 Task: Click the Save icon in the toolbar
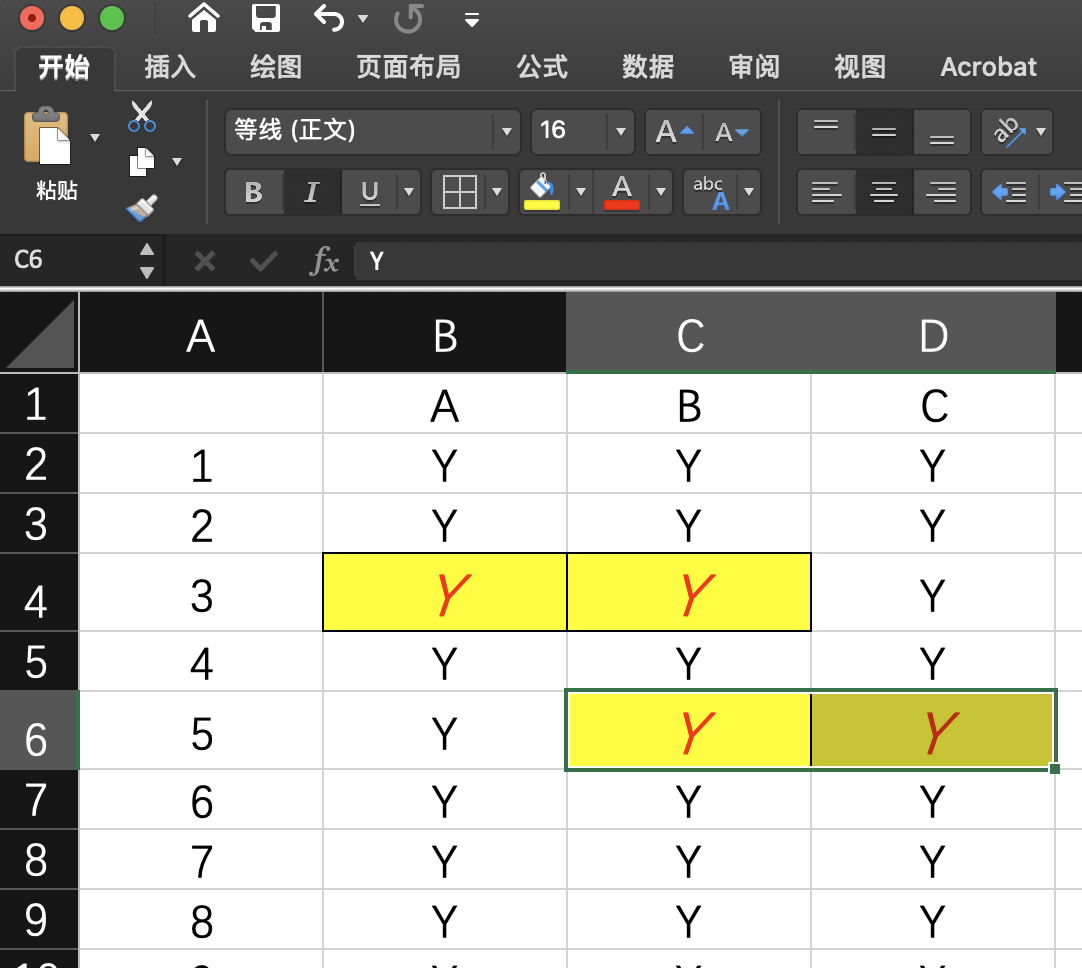[262, 18]
